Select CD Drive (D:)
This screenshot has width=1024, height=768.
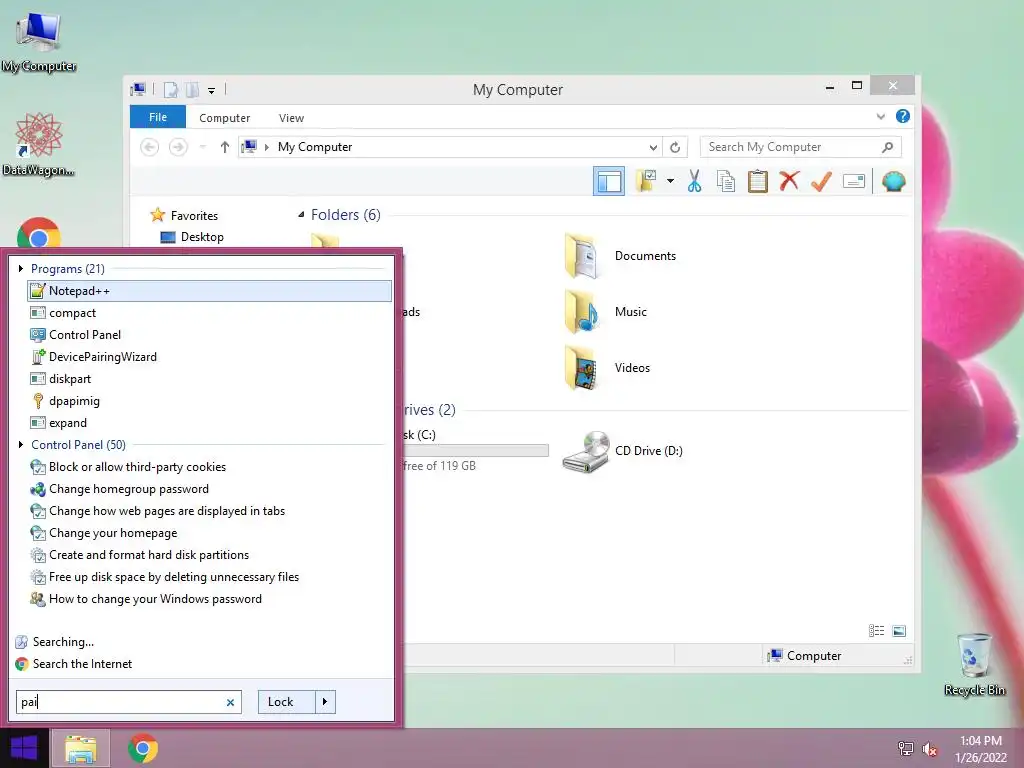pos(622,451)
